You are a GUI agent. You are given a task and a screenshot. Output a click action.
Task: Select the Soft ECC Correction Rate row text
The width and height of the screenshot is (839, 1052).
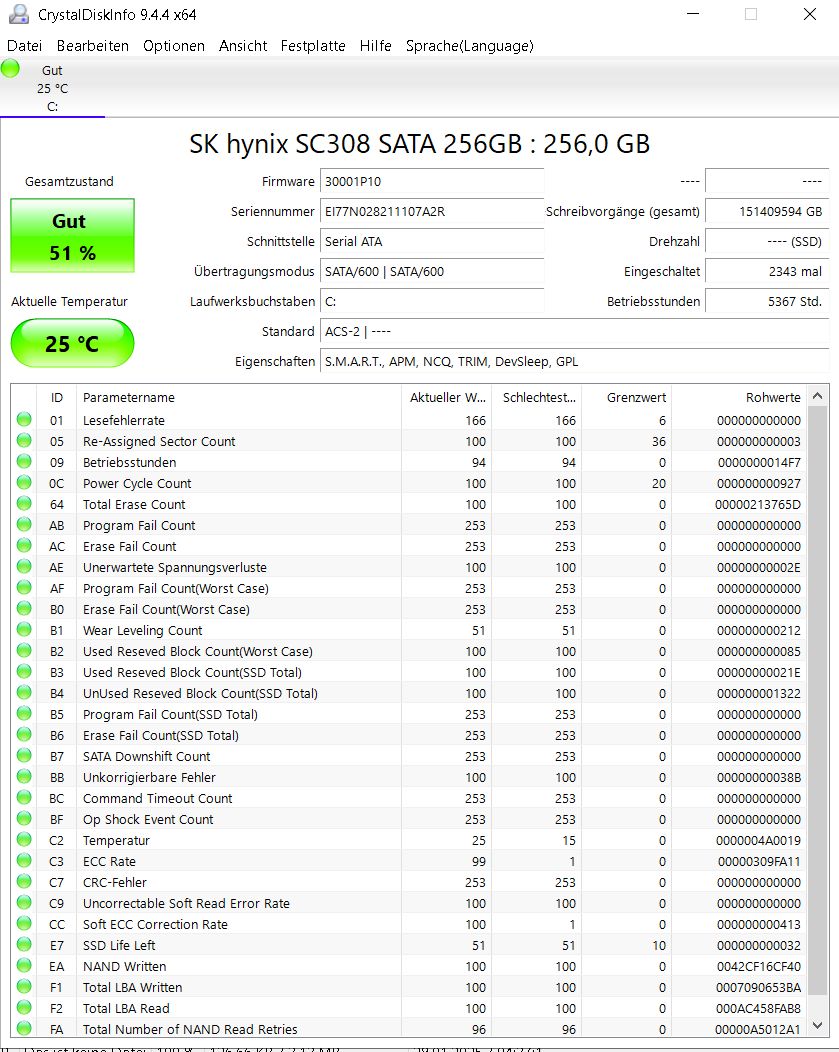[156, 925]
